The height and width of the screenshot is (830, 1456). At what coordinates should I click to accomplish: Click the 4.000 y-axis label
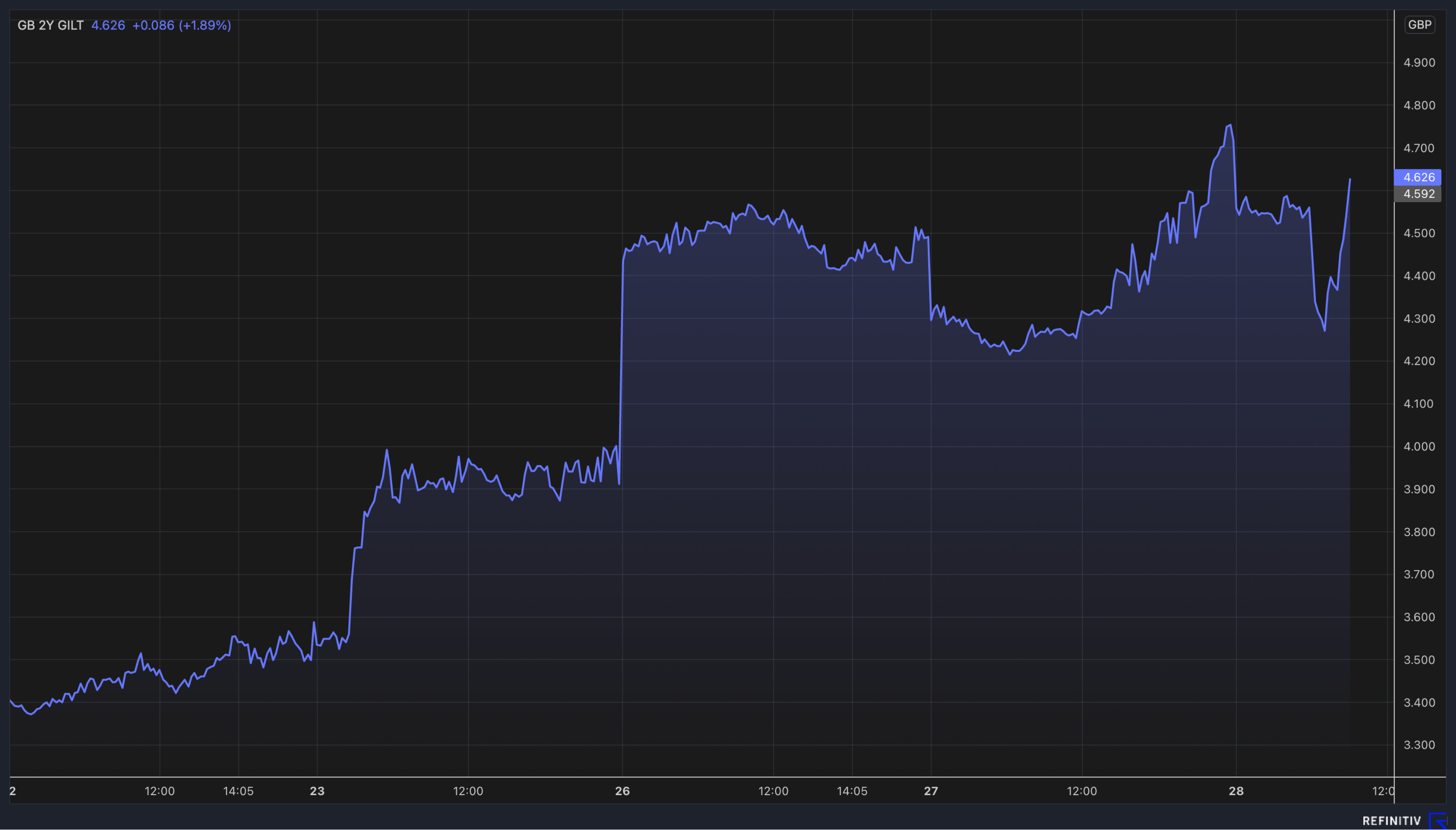click(1419, 446)
